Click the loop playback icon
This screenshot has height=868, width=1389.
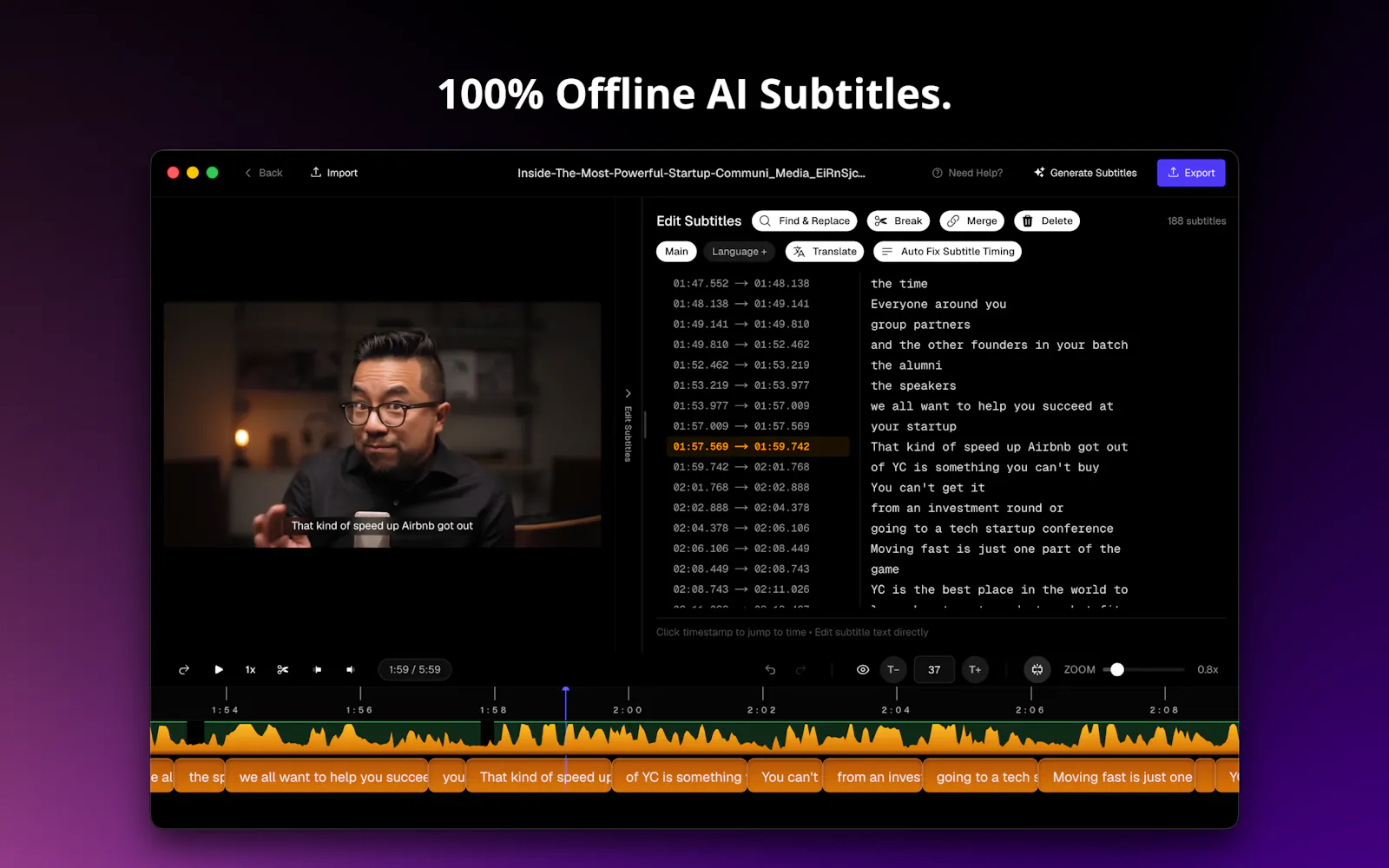pos(184,669)
